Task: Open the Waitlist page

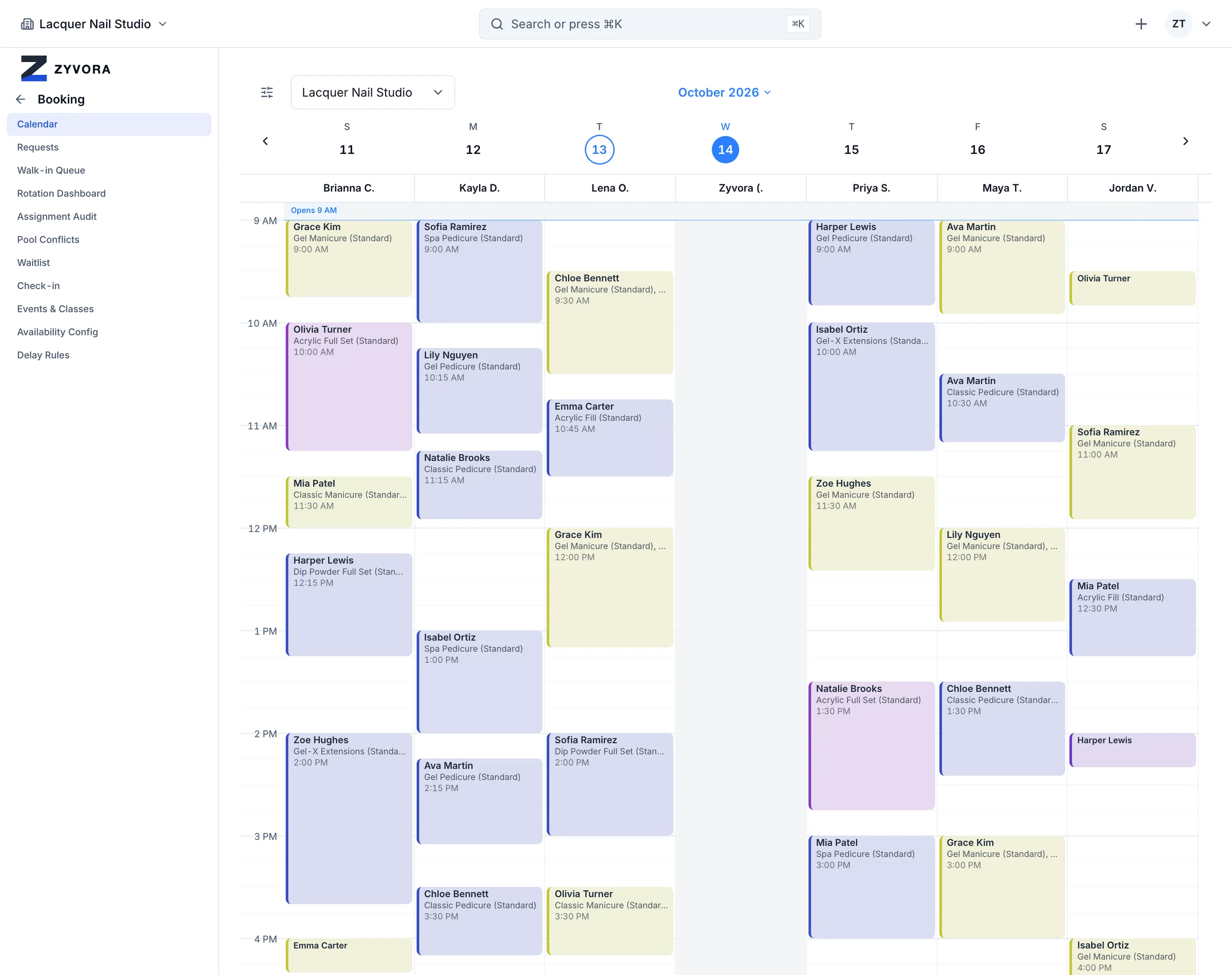Action: (x=109, y=263)
